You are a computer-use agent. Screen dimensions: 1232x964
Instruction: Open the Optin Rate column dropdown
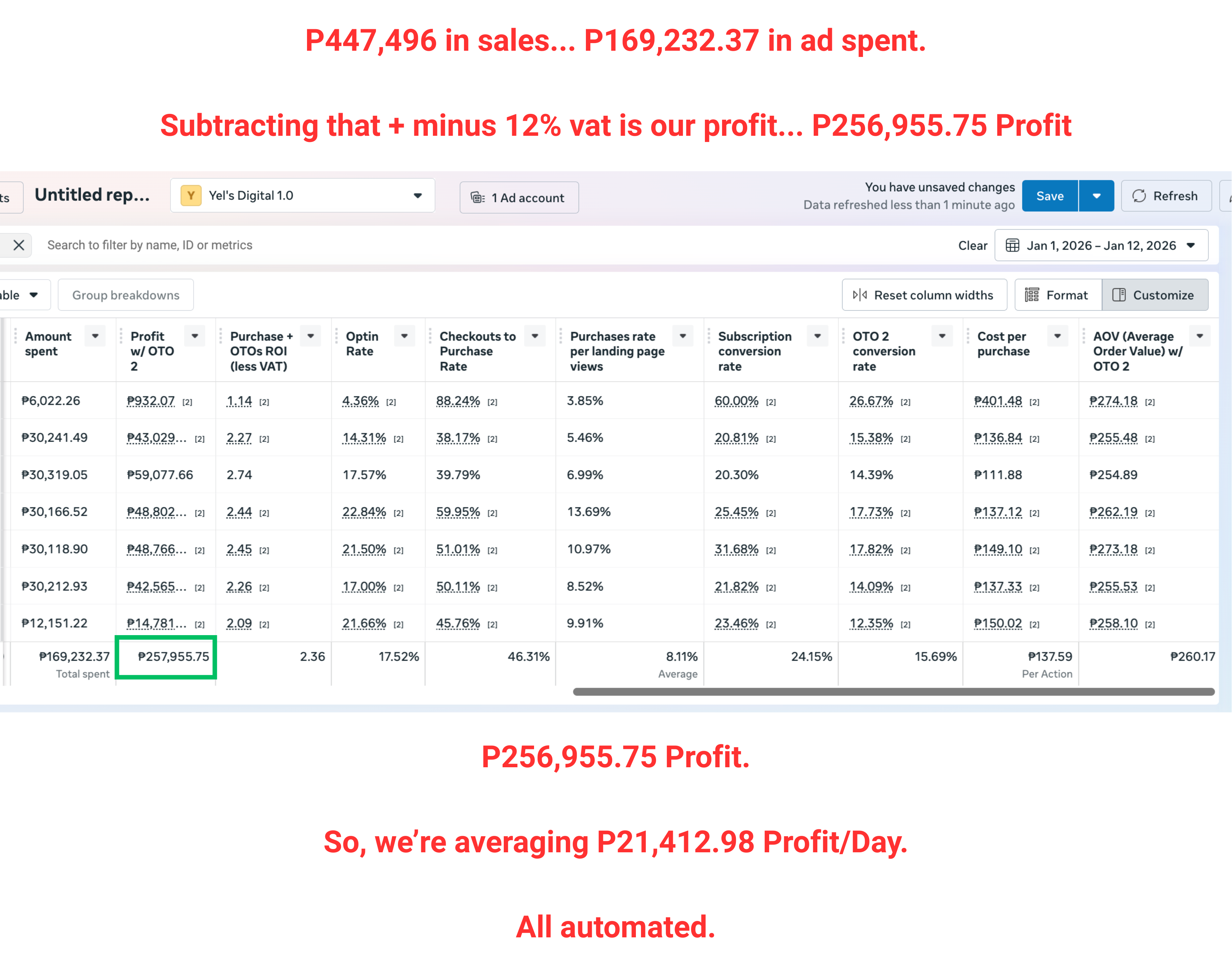(x=404, y=337)
